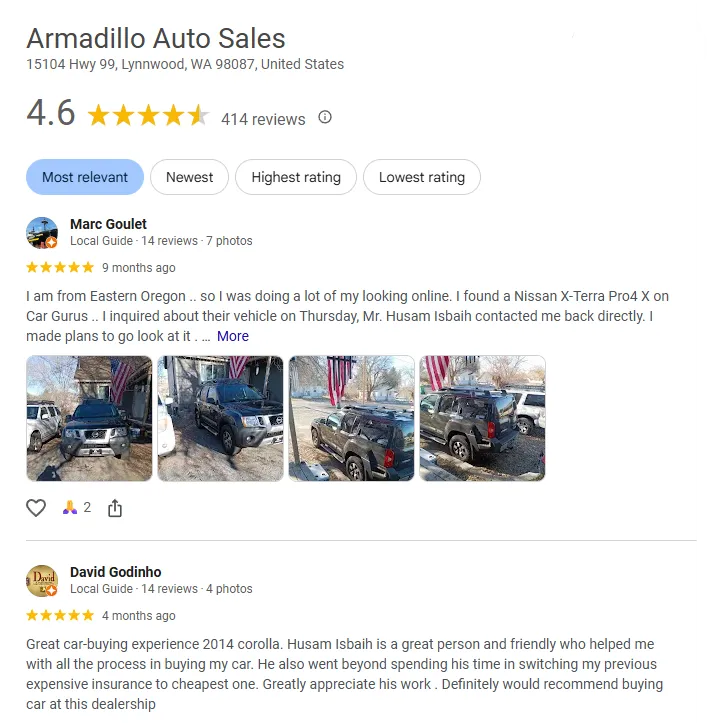This screenshot has height=723, width=708.
Task: Click the overall star rating display
Action: pos(149,115)
